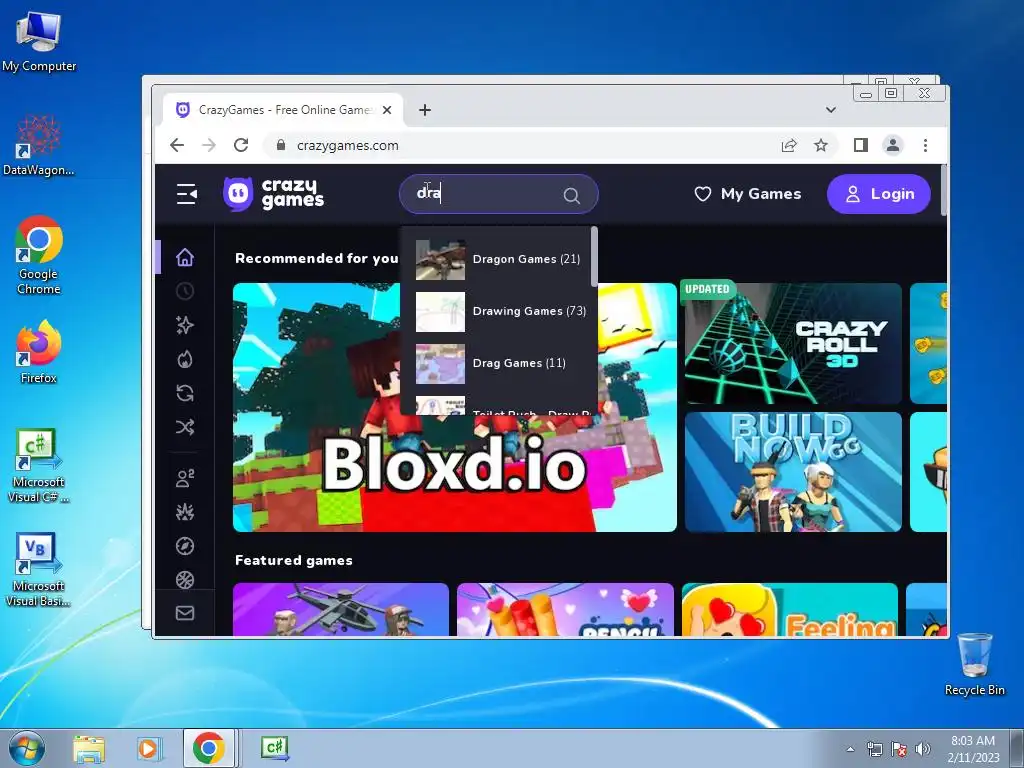Click the volume icon in system tray
The height and width of the screenshot is (768, 1024).
(923, 749)
